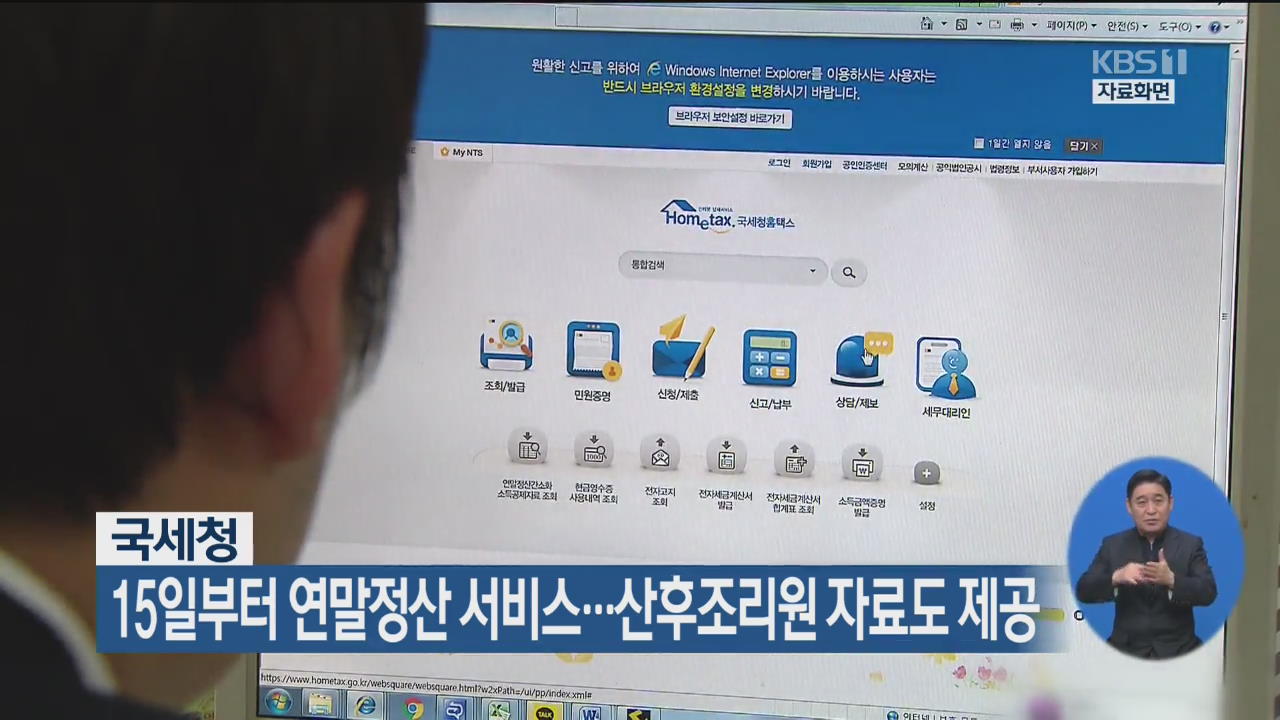Viewport: 1280px width, 720px height.
Task: Open the 페이지(P) dropdown menu
Action: click(1072, 26)
